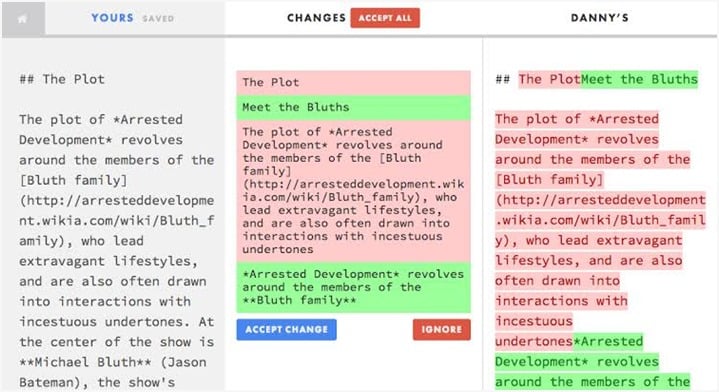Click the ACCEPT ALL button

coord(385,18)
